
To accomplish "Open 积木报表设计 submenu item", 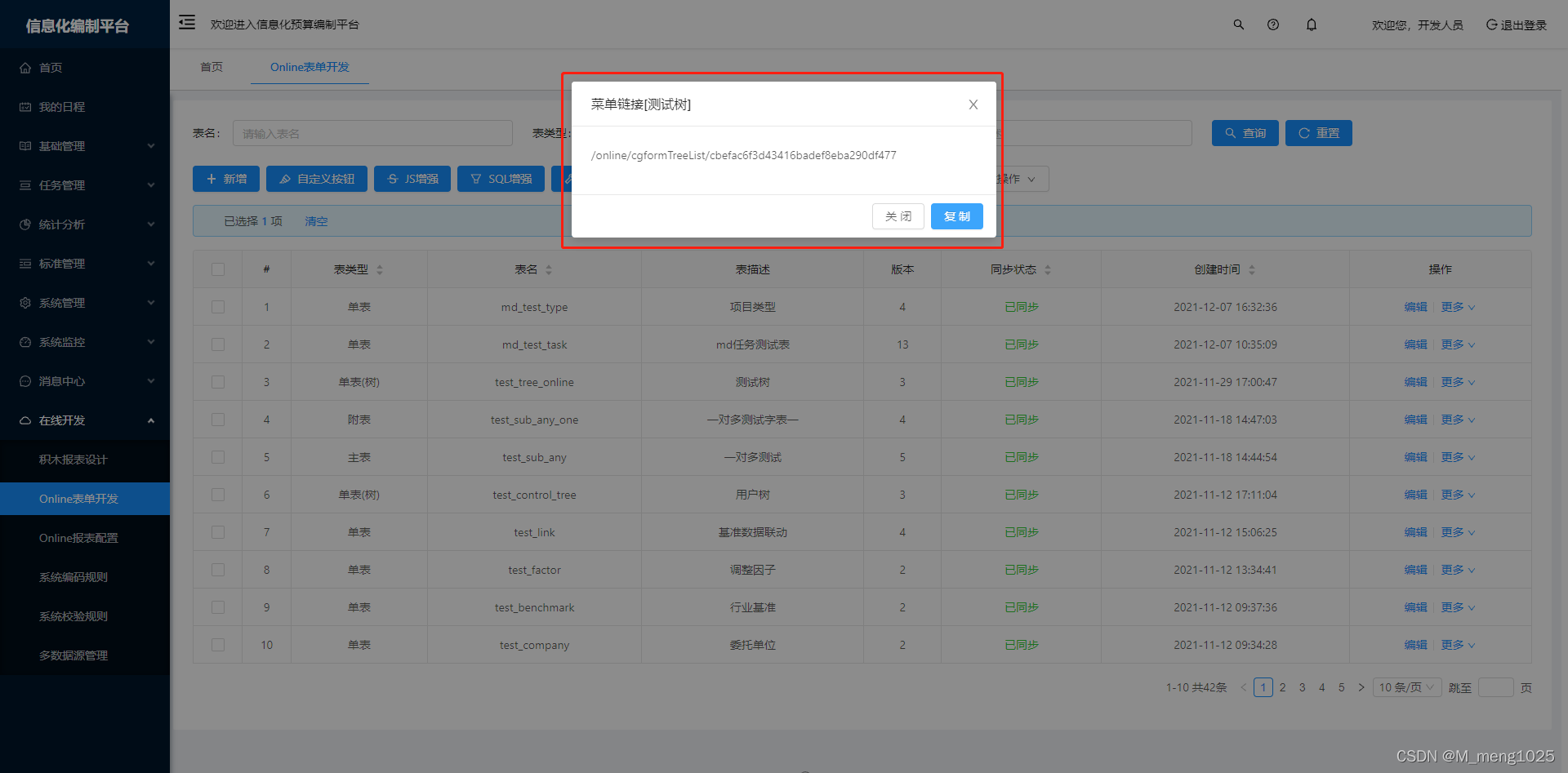I will (85, 460).
